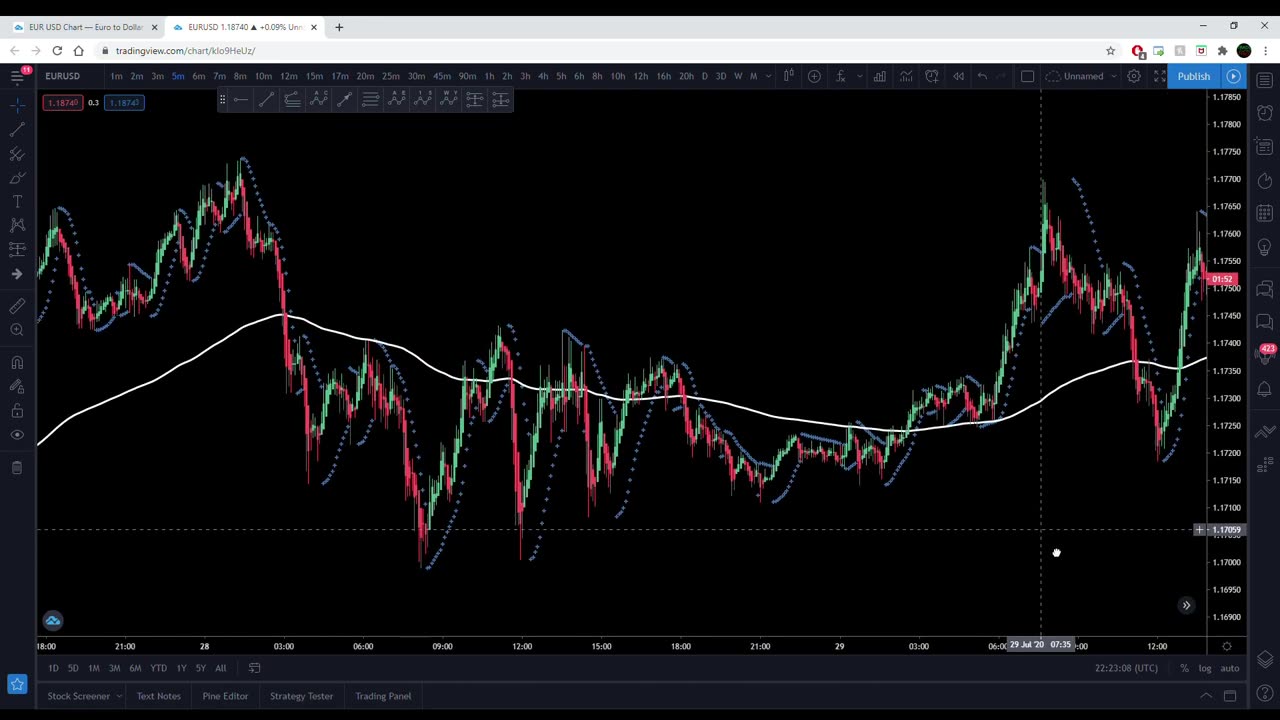Collapse the bottom panel chevron
Image resolution: width=1280 pixels, height=720 pixels.
1206,696
